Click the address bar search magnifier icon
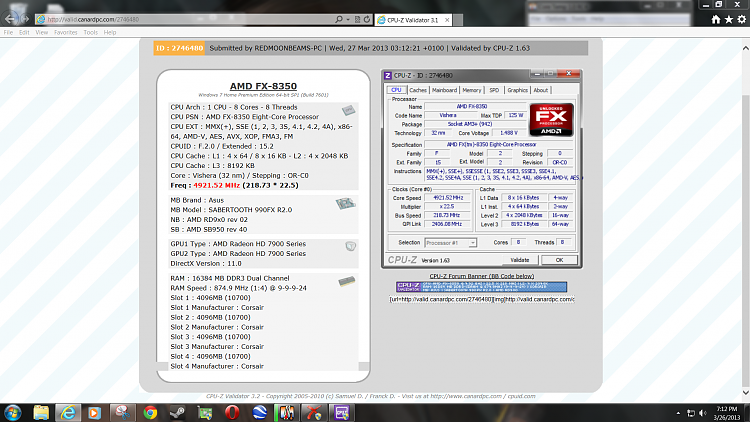Screen dimensions: 750x422 click(x=339, y=20)
